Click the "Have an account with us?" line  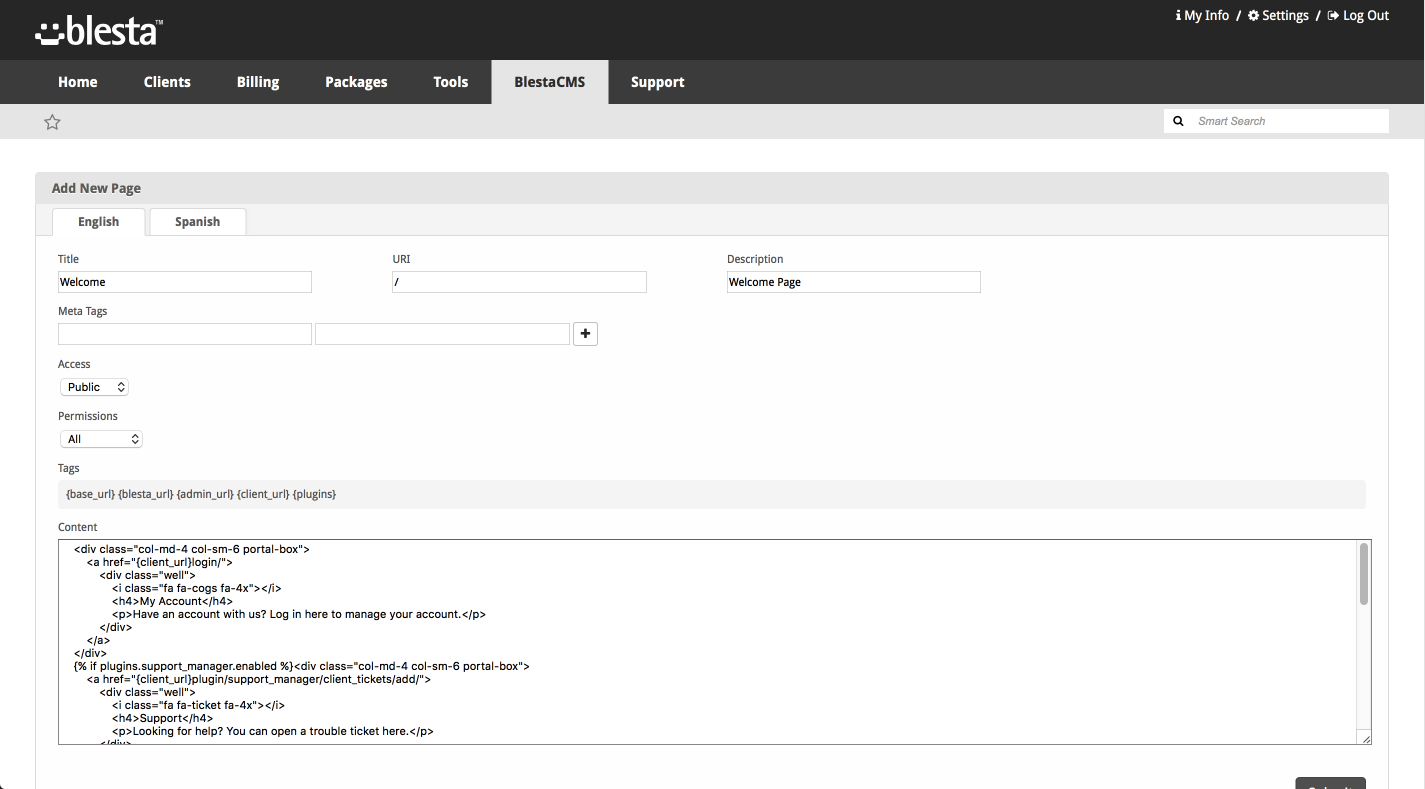tap(299, 614)
